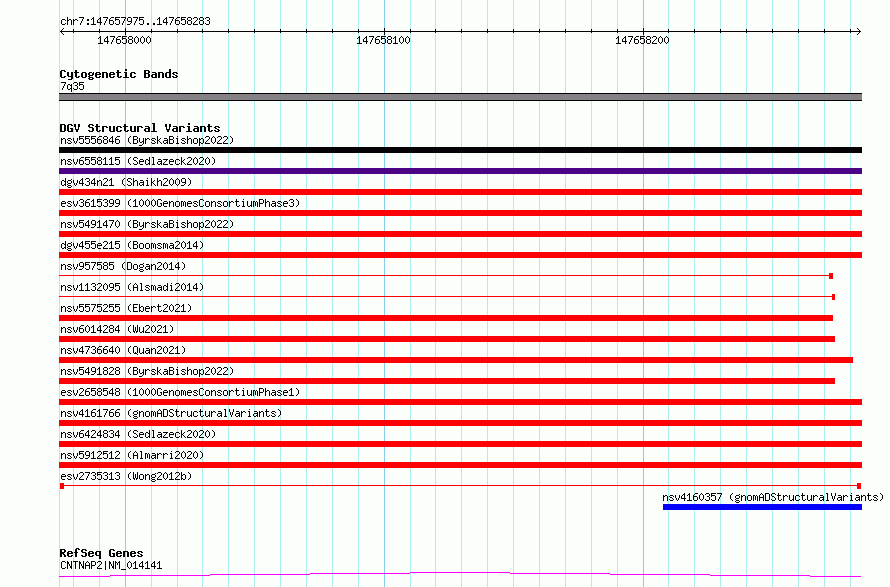Screen dimensions: 890x587
Task: Click end marker of nsv957585 variant line
Action: (831, 276)
